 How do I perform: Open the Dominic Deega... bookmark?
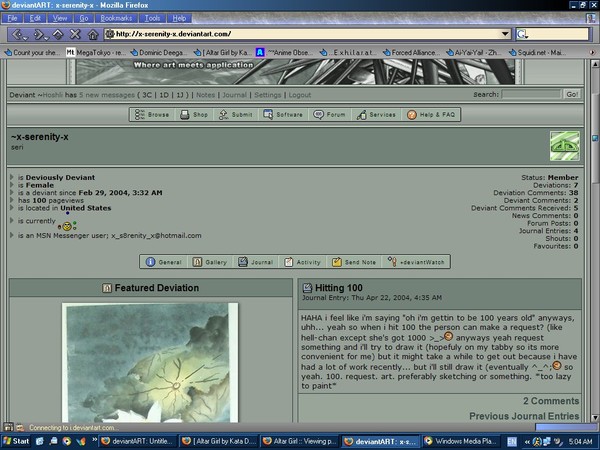158,52
